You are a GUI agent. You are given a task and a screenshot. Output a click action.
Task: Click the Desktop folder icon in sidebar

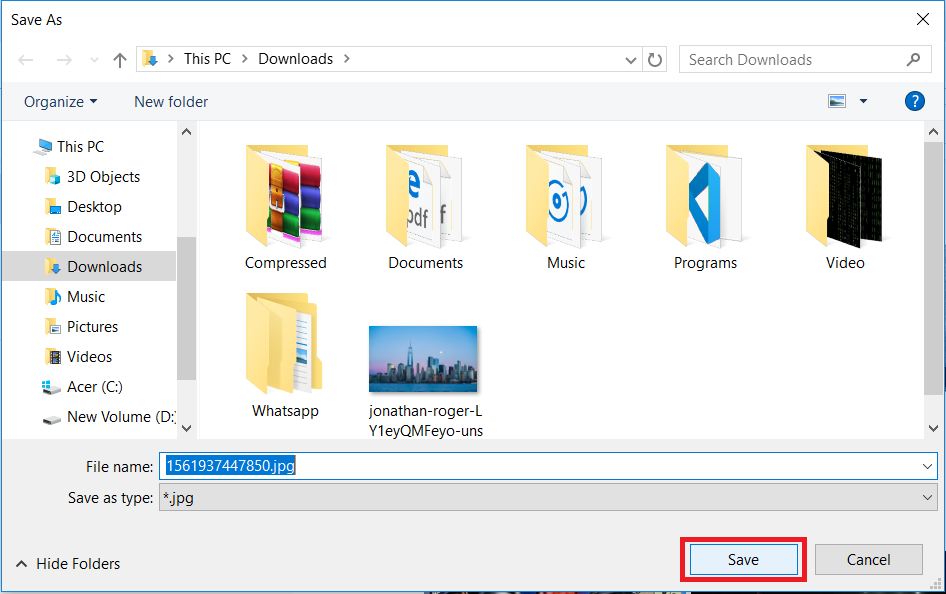pyautogui.click(x=53, y=207)
